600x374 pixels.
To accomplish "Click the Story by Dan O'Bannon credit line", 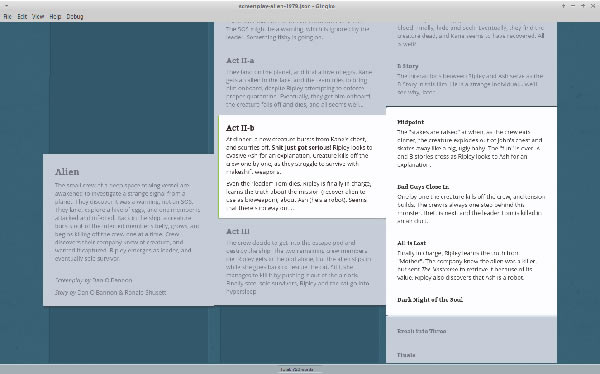I will [111, 292].
